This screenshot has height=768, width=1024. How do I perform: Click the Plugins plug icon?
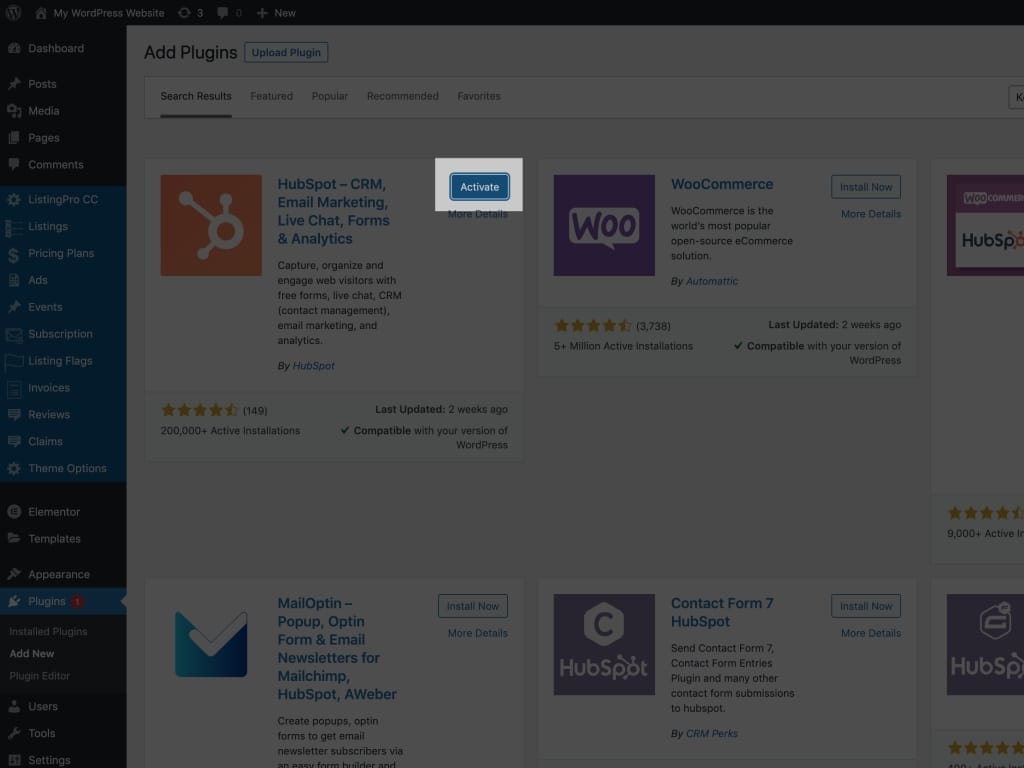[x=14, y=601]
